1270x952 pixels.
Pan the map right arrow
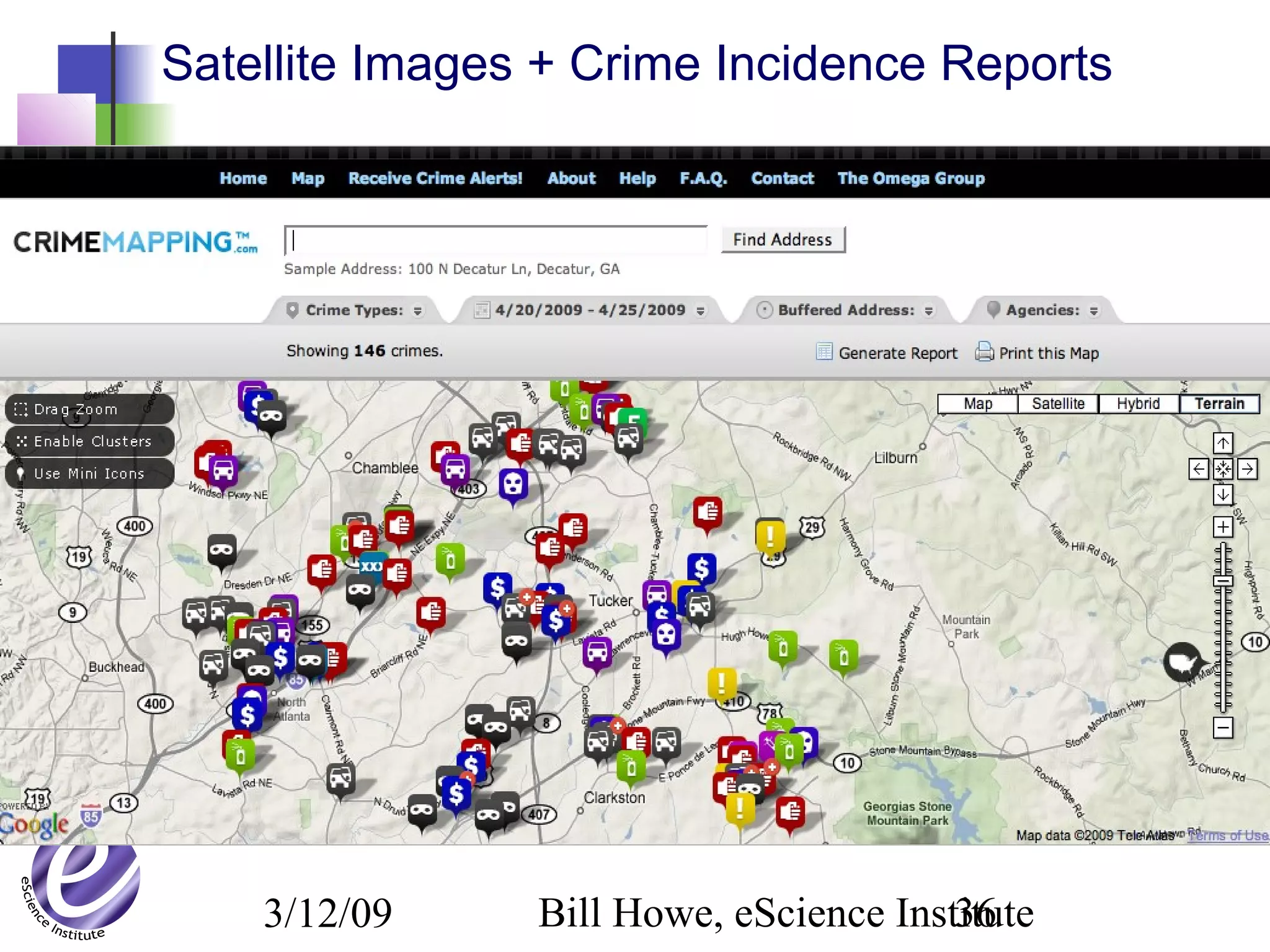pyautogui.click(x=1248, y=469)
